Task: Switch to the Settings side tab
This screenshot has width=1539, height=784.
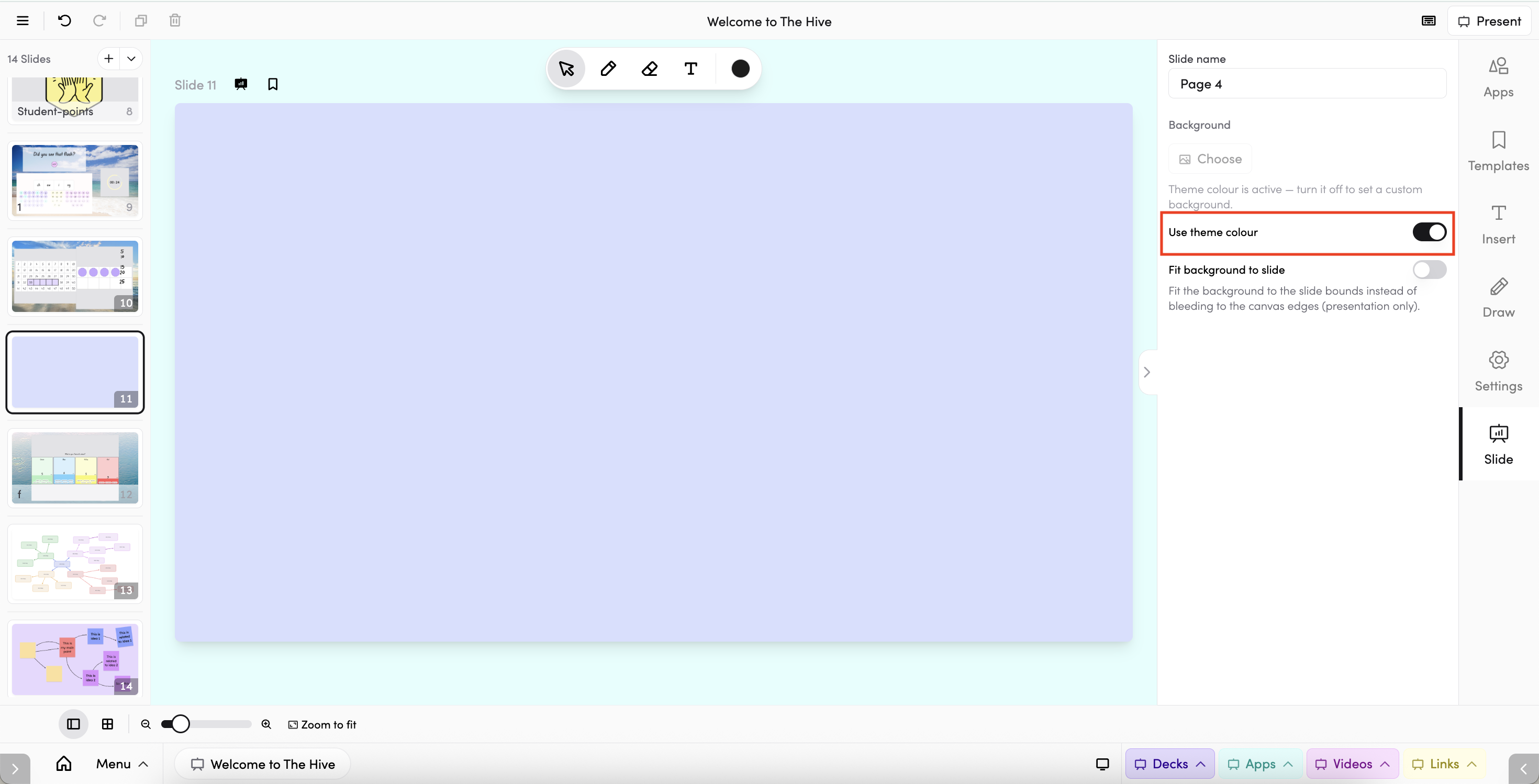Action: point(1498,372)
